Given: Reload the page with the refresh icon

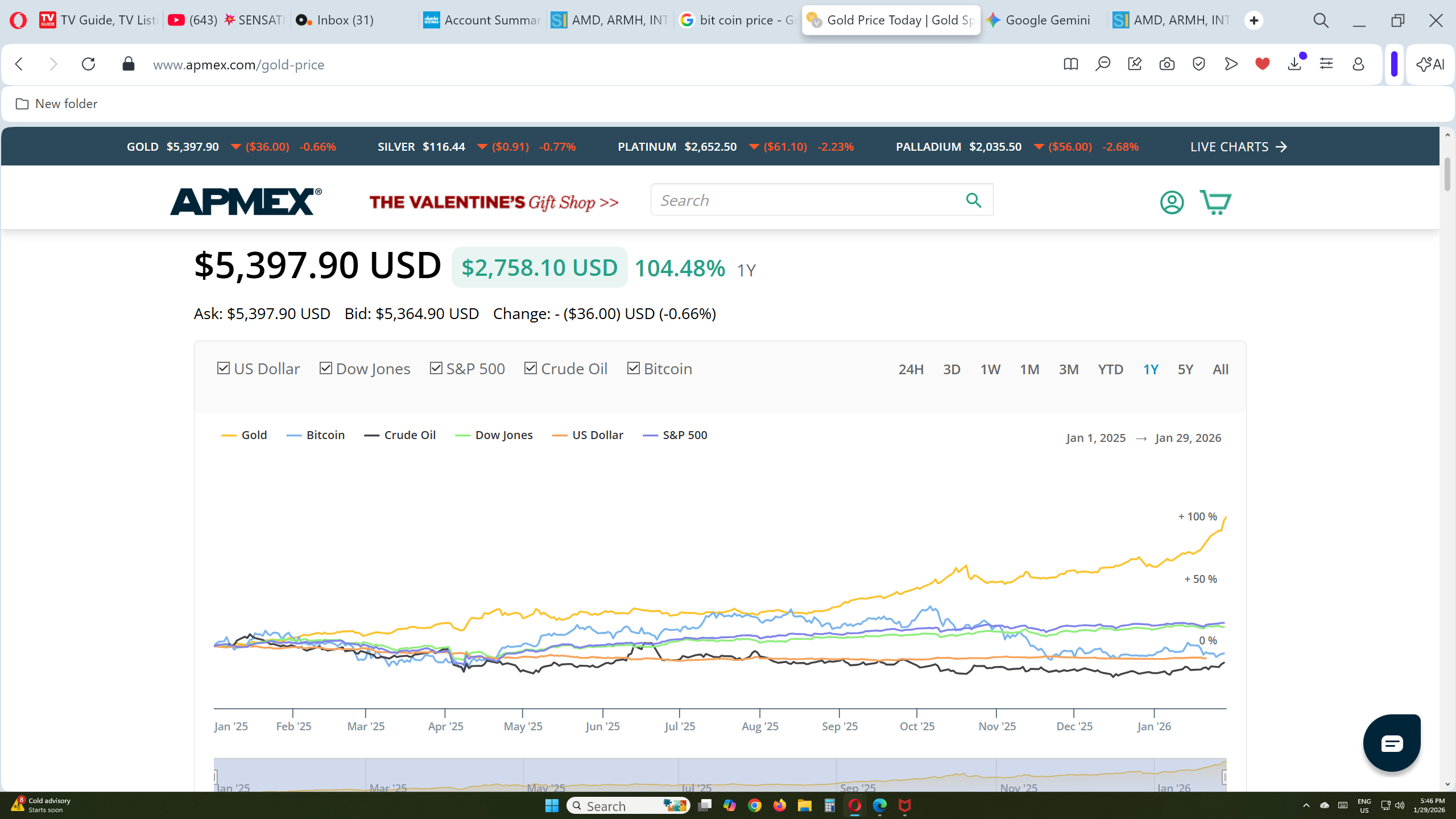Looking at the screenshot, I should click(x=88, y=64).
